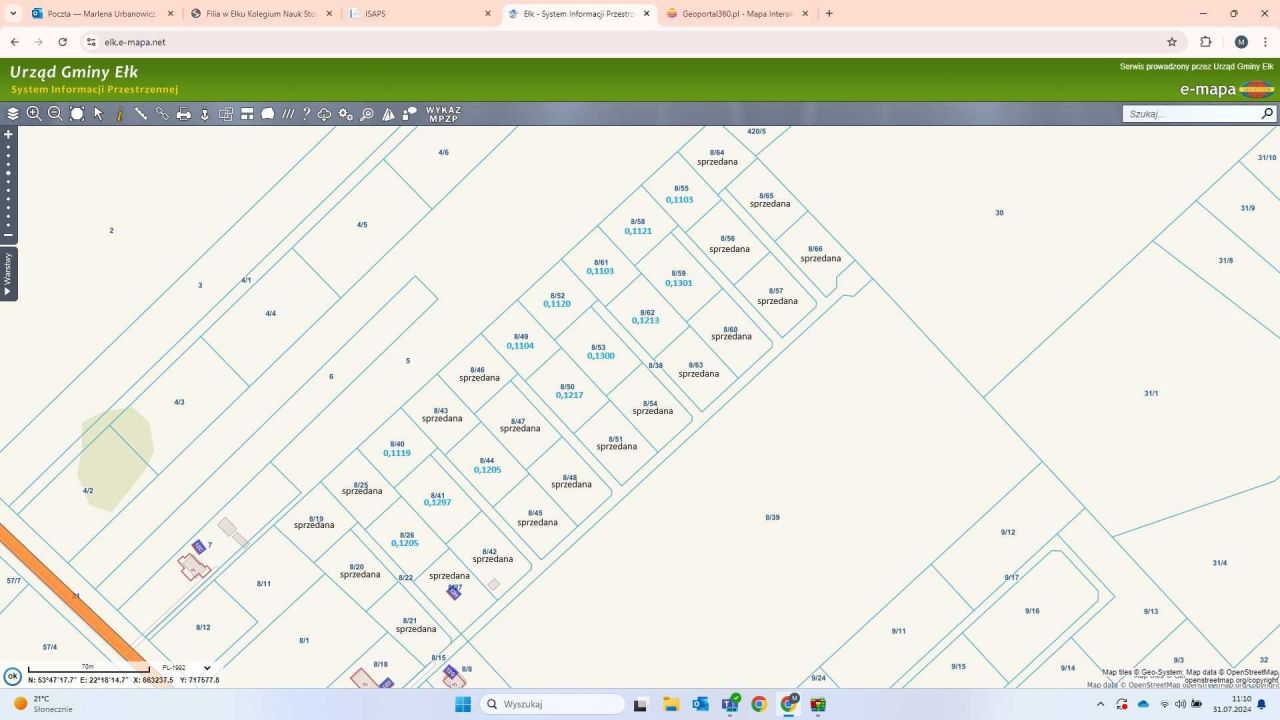Click plus at top of zoom slider

tap(8, 134)
